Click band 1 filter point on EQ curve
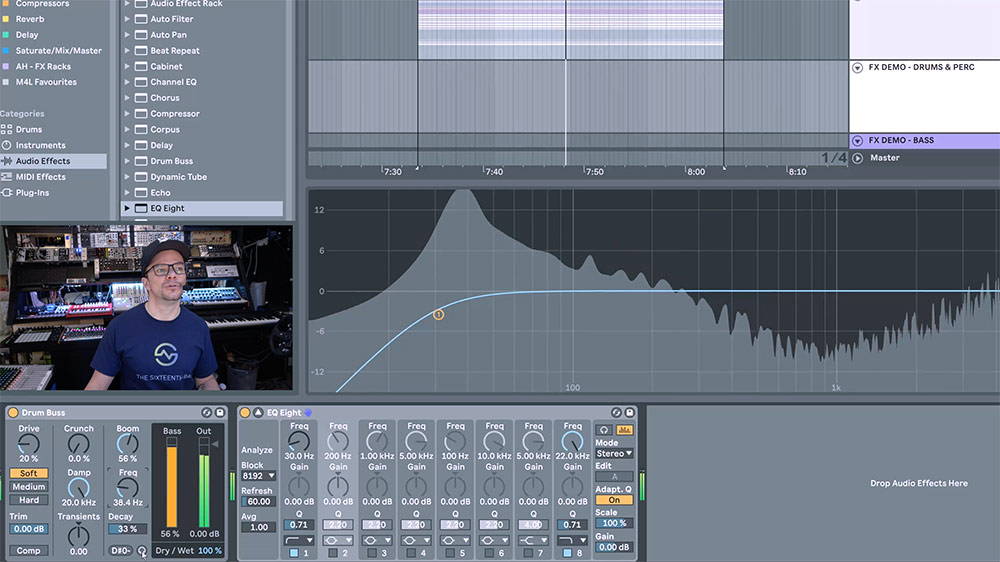Viewport: 1000px width, 562px height. click(439, 314)
